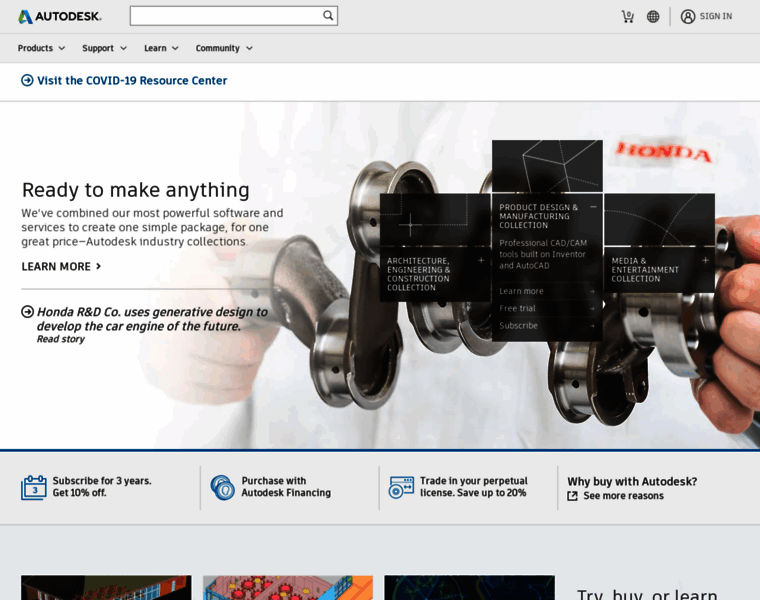The image size is (760, 600).
Task: Open Subscribe for 3 years offer
Action: (102, 487)
